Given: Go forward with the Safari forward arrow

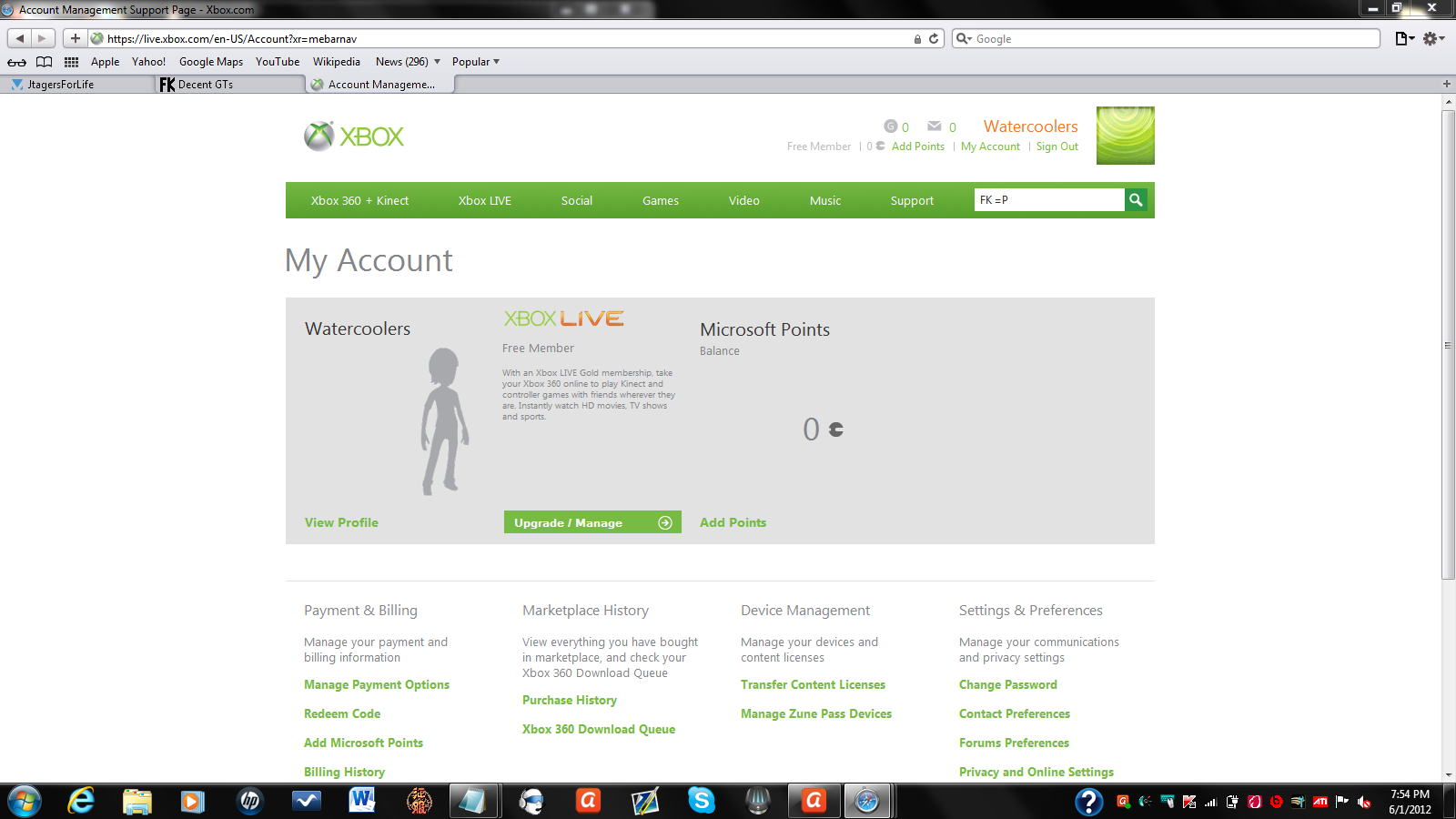Looking at the screenshot, I should (42, 38).
